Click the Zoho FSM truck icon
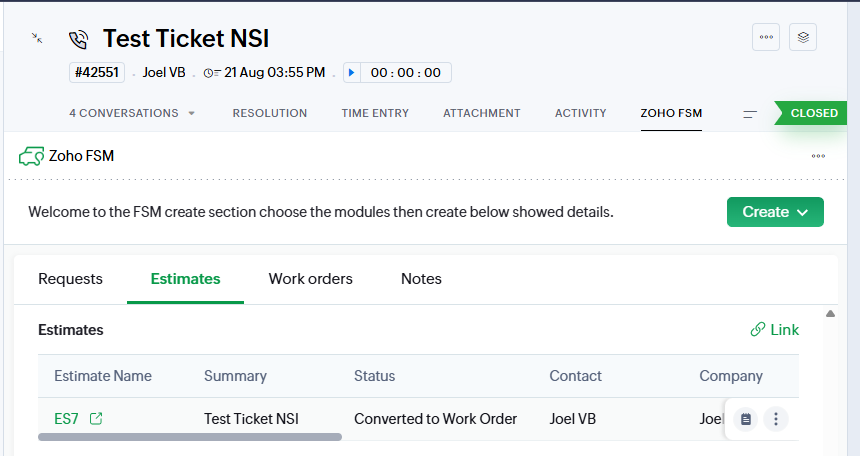 coord(30,156)
